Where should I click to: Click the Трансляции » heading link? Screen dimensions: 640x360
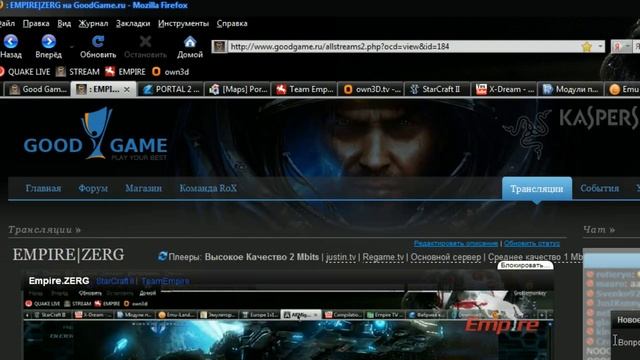click(x=44, y=230)
